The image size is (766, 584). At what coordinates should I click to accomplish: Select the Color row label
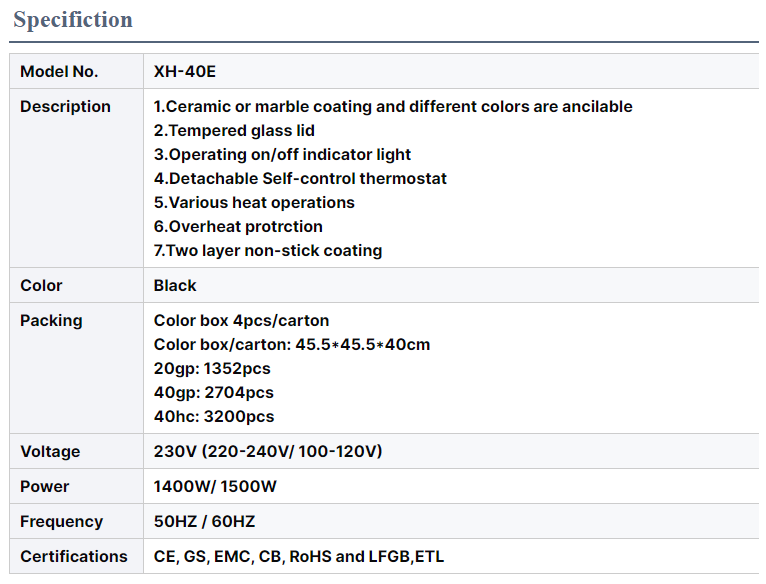41,286
